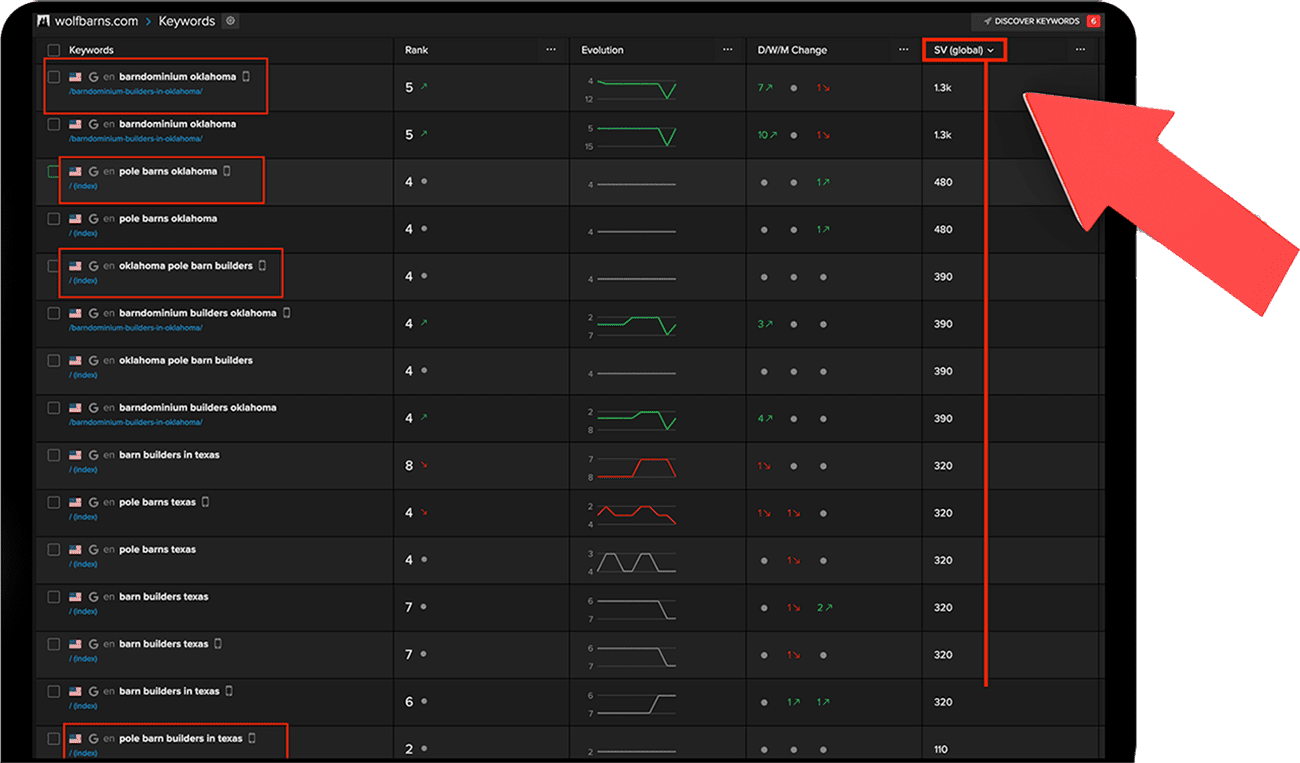This screenshot has width=1300, height=763.
Task: Click the Discover Keywords button
Action: pyautogui.click(x=1031, y=21)
